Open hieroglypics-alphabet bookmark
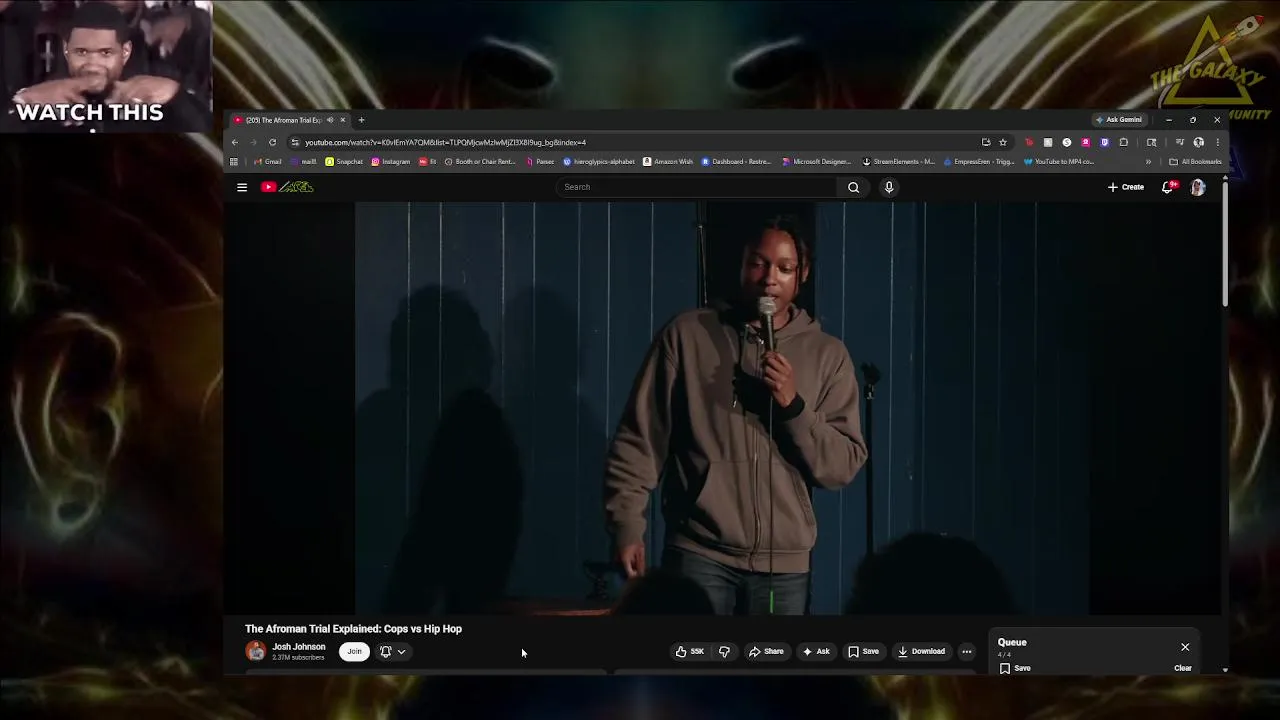1280x720 pixels. 599,162
